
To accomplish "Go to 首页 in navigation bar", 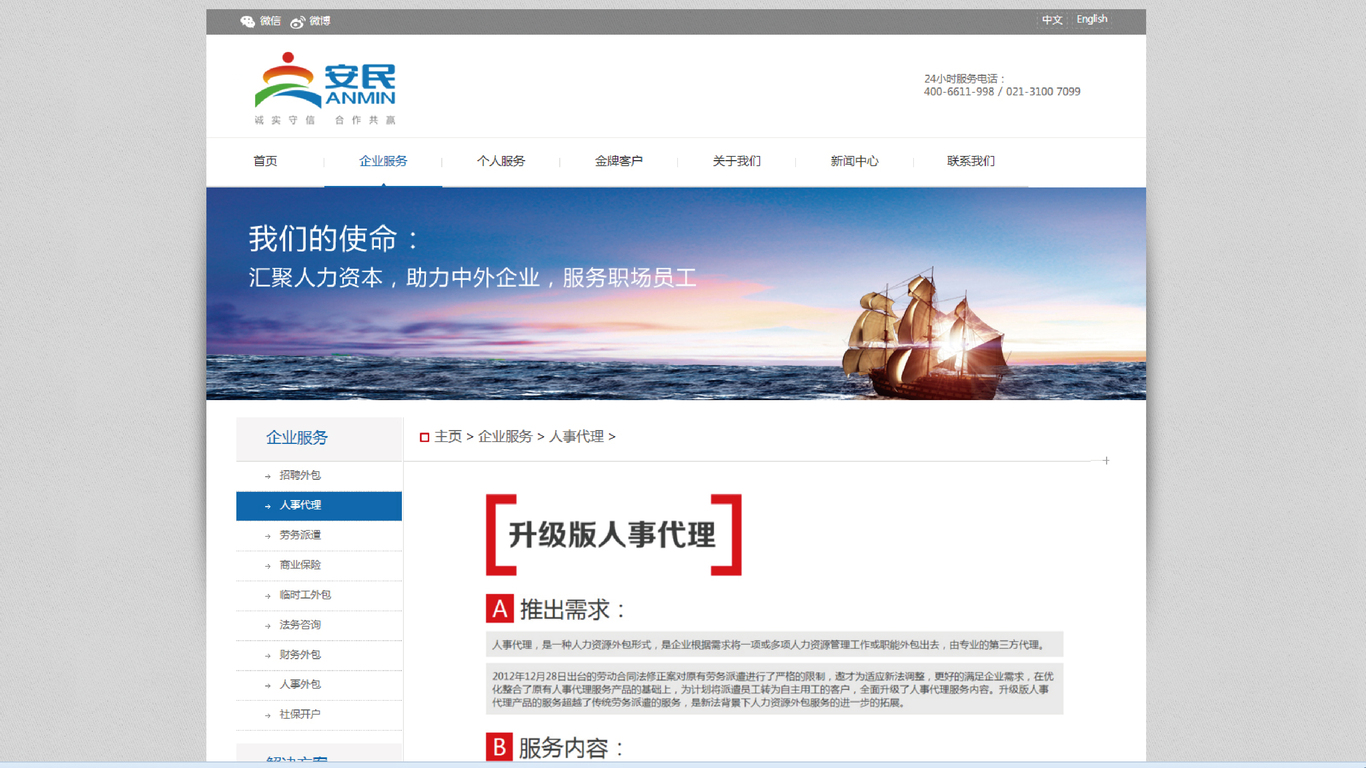I will (x=265, y=161).
